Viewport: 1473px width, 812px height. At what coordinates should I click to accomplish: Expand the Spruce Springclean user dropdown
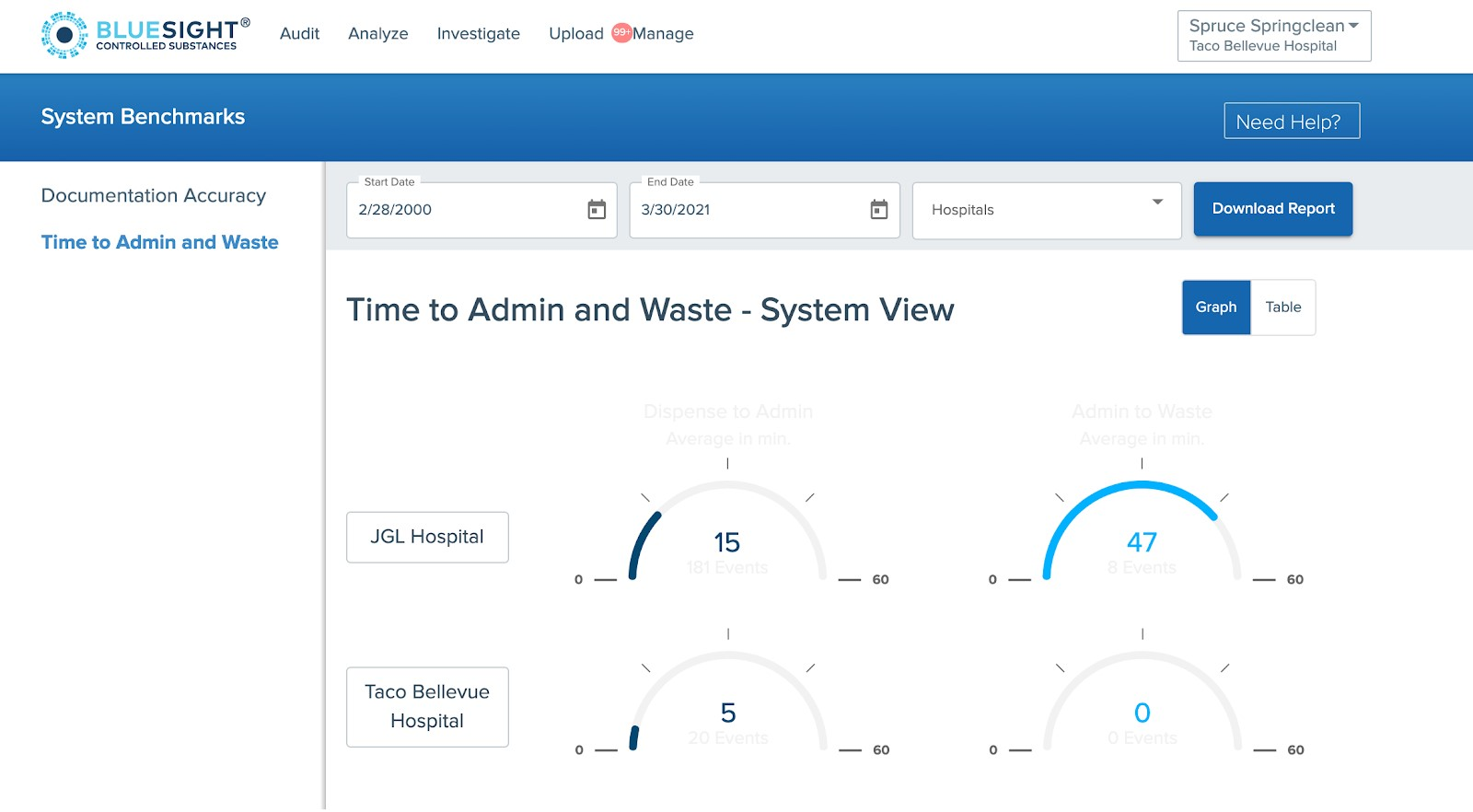(x=1274, y=36)
